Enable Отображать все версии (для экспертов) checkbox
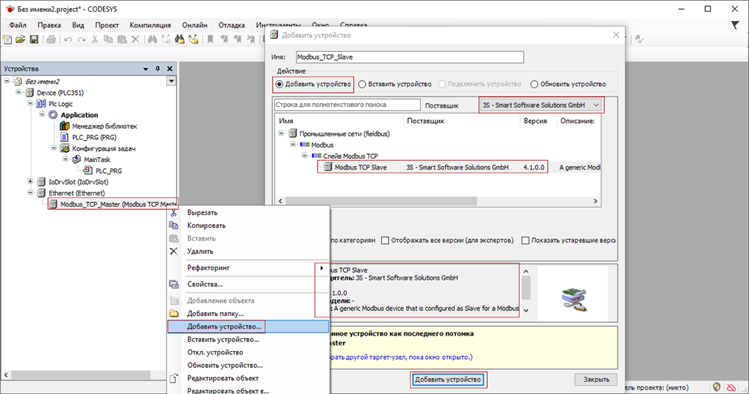Viewport: 749px width, 394px height. tap(385, 240)
